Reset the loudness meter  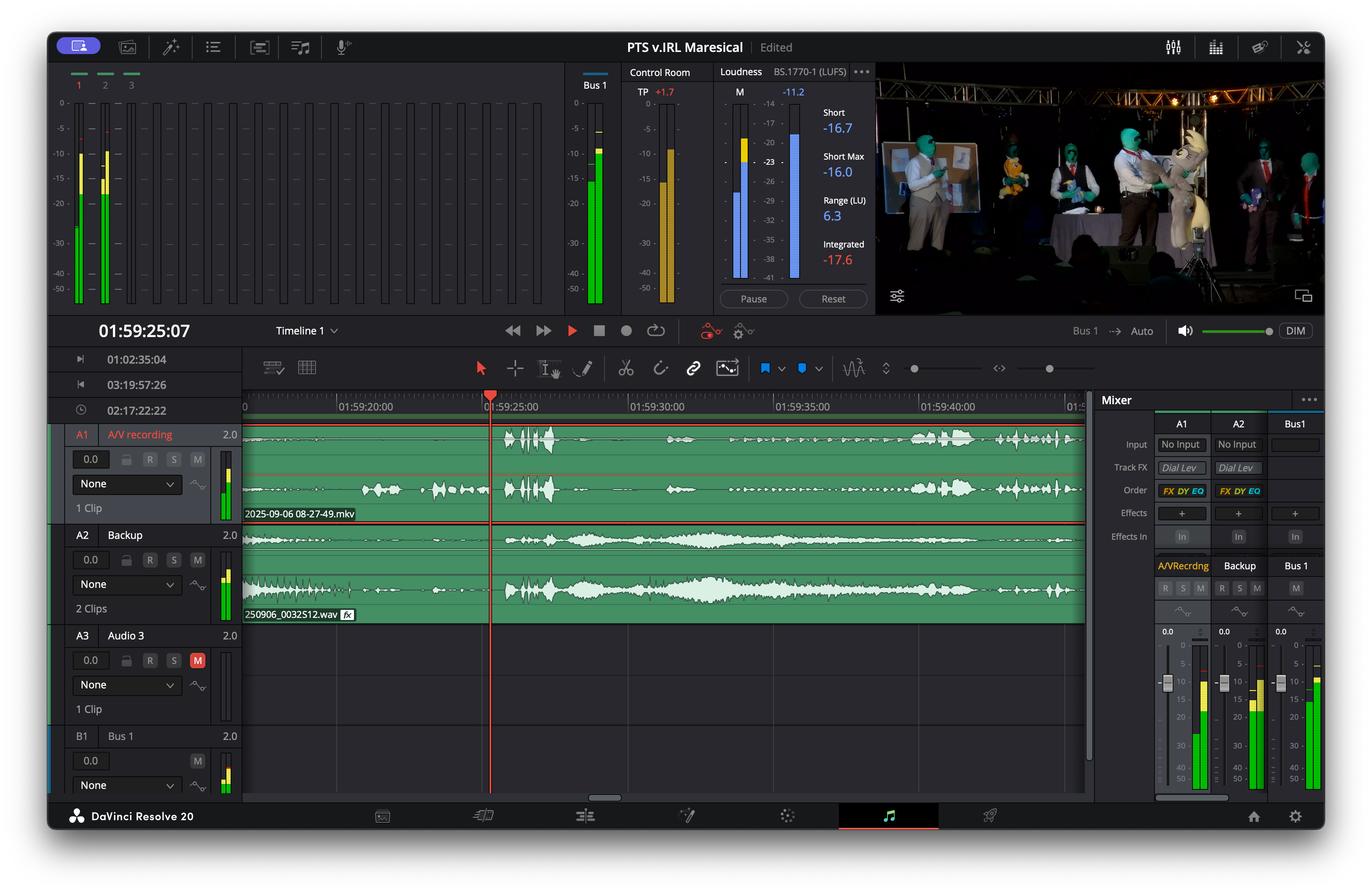833,299
